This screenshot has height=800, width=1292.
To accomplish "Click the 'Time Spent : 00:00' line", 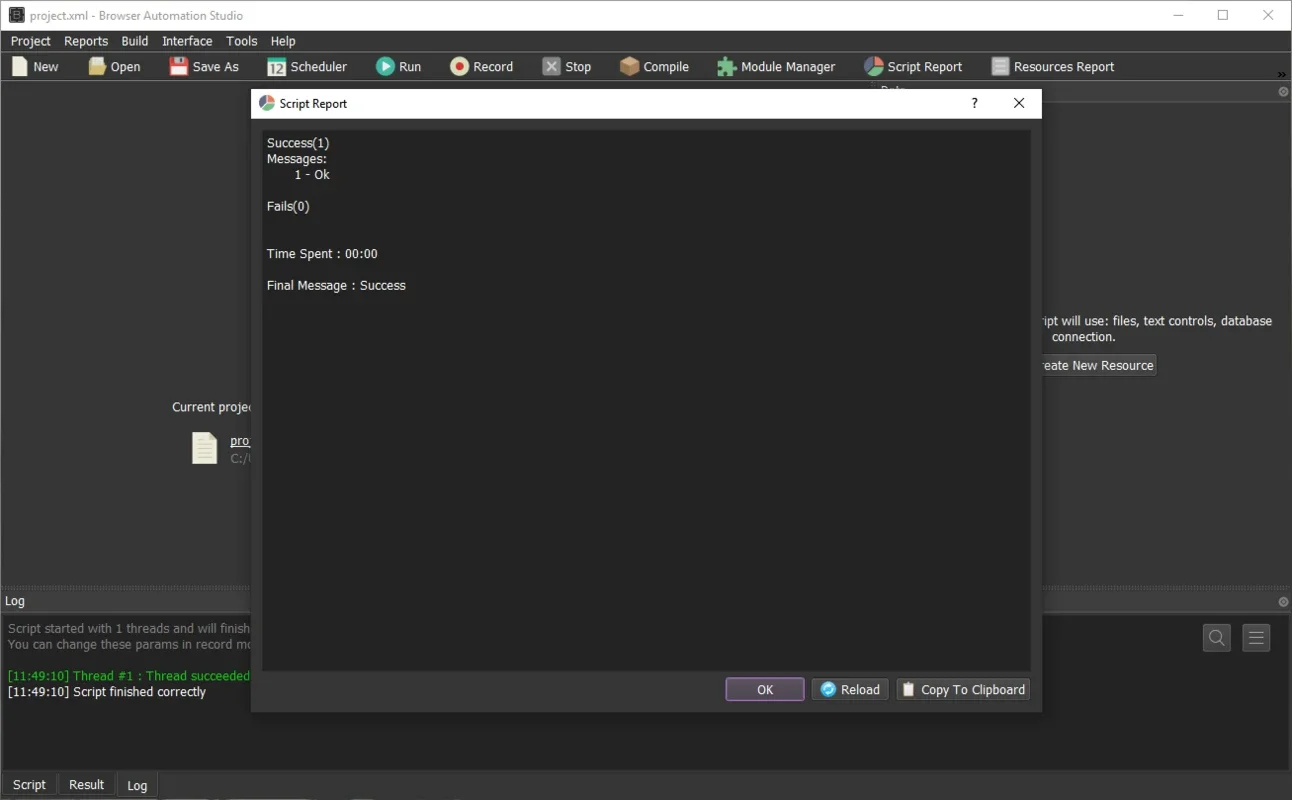I will point(322,254).
